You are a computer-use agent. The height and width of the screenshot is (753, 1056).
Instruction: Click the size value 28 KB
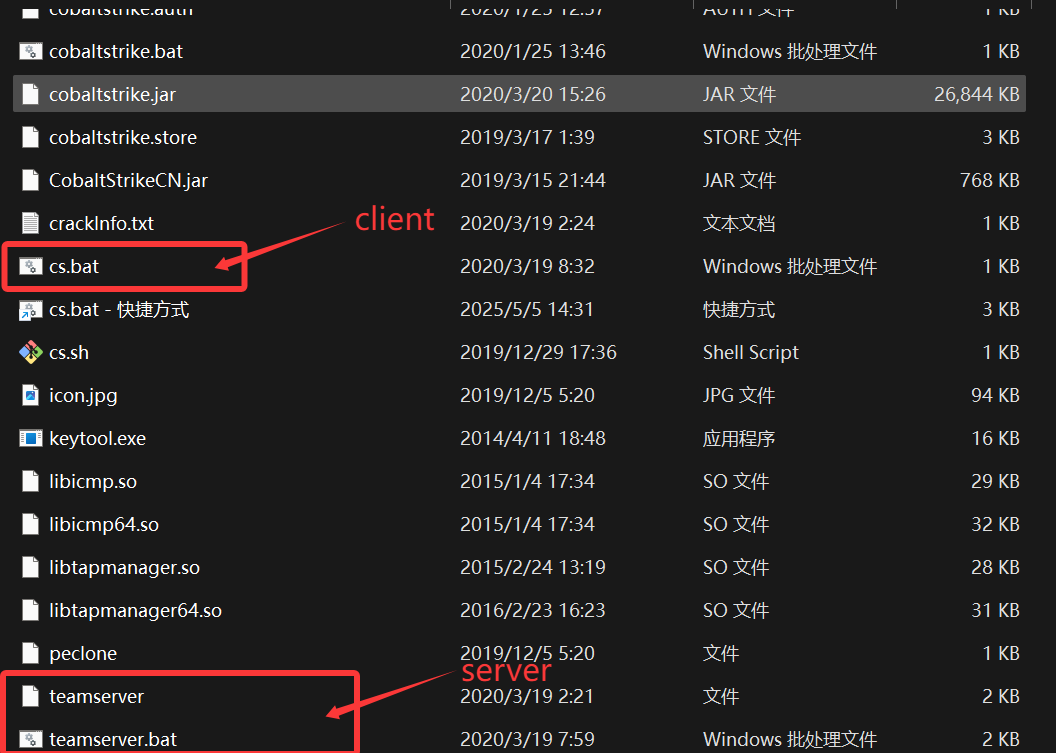(995, 568)
